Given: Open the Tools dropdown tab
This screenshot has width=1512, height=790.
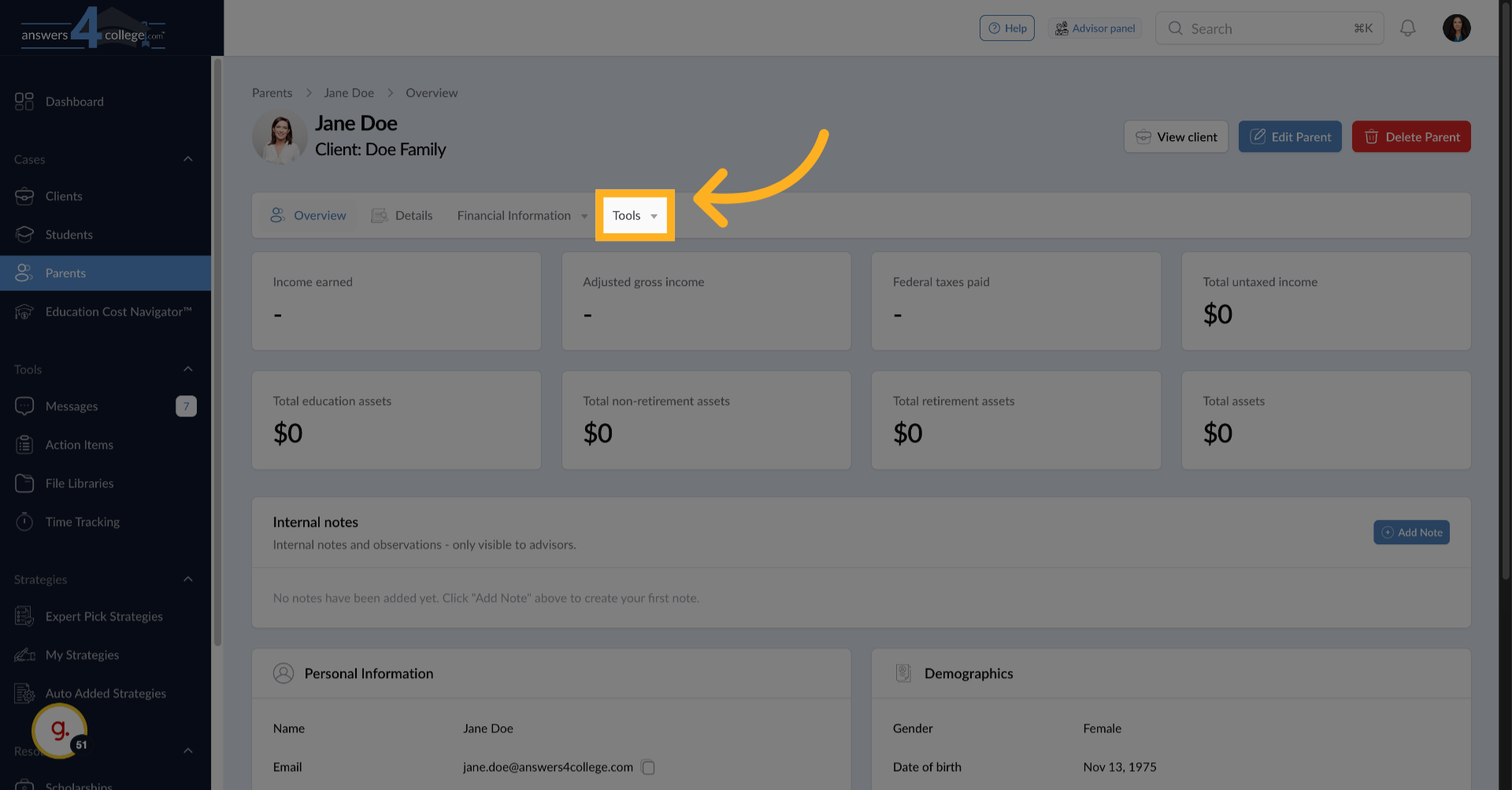Looking at the screenshot, I should tap(635, 216).
